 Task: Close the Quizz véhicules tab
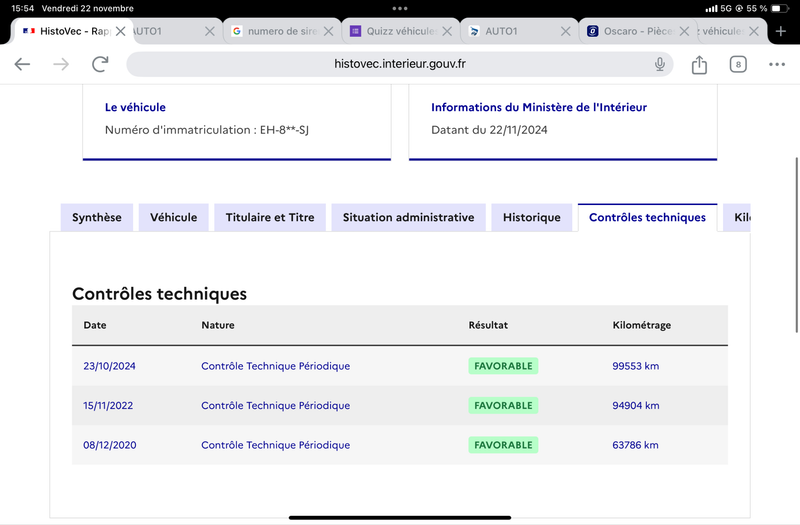[x=447, y=31]
